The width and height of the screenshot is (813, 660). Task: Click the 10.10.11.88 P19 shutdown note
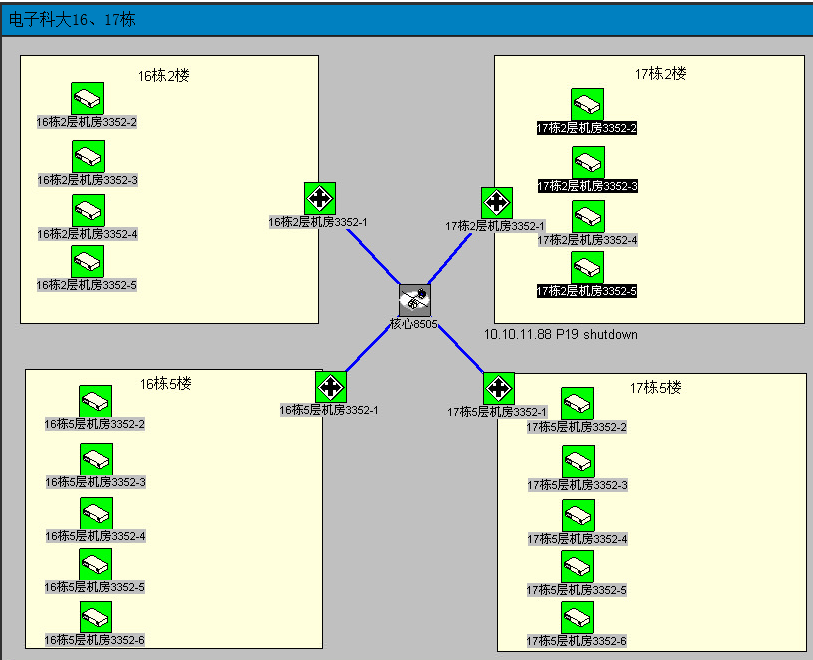(x=560, y=334)
